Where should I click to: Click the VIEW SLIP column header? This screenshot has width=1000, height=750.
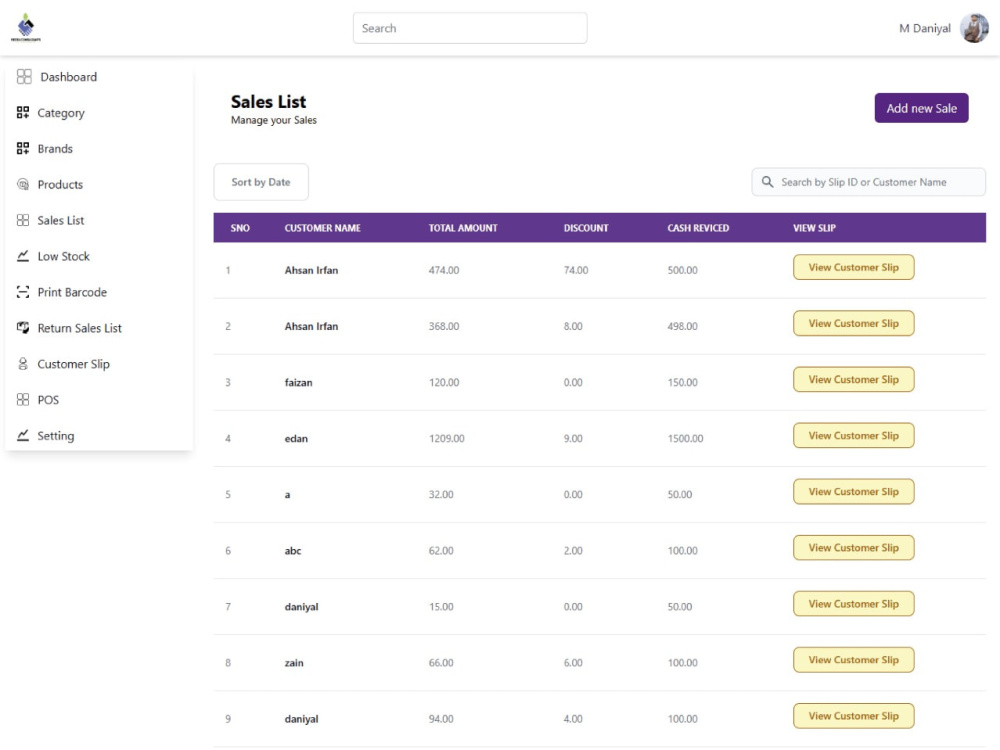814,228
